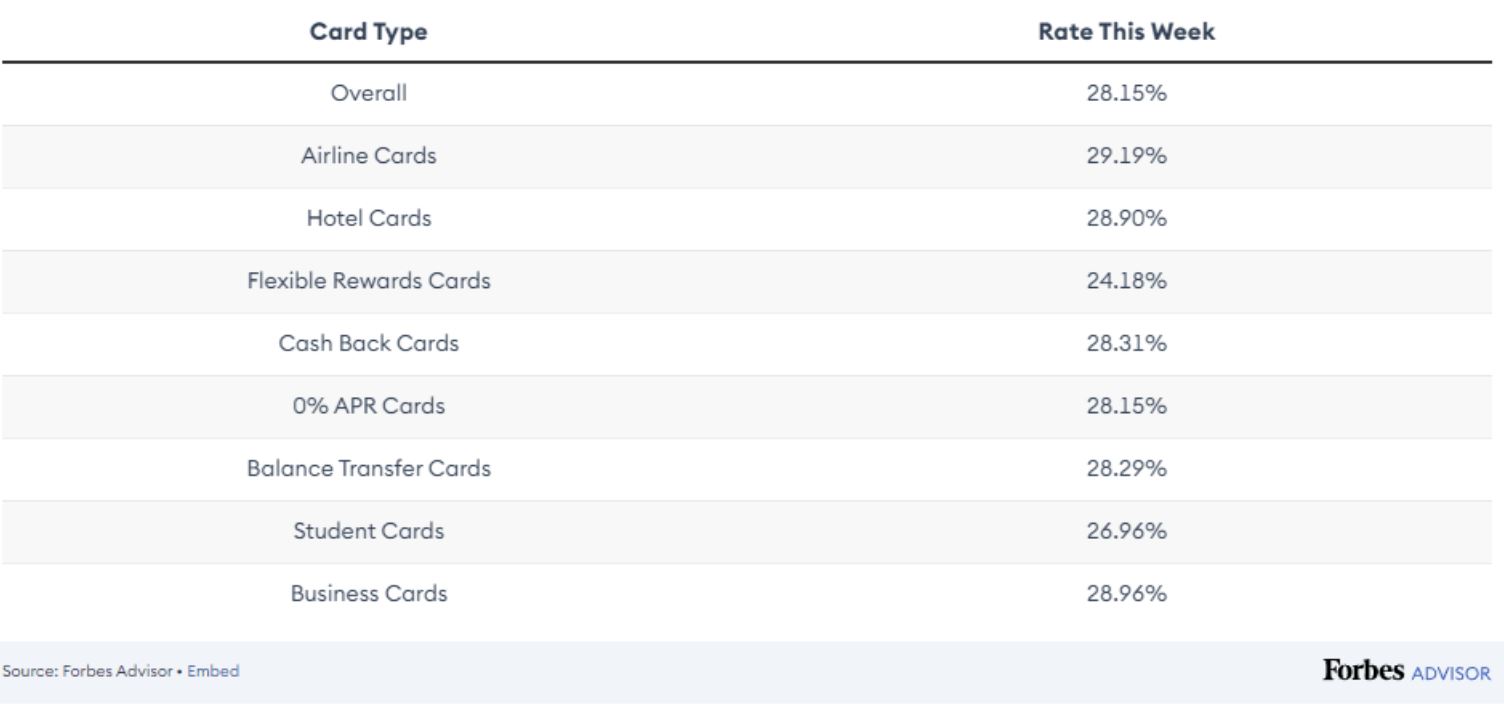Select the 0% APR Cards label
The height and width of the screenshot is (716, 1504).
click(x=368, y=406)
